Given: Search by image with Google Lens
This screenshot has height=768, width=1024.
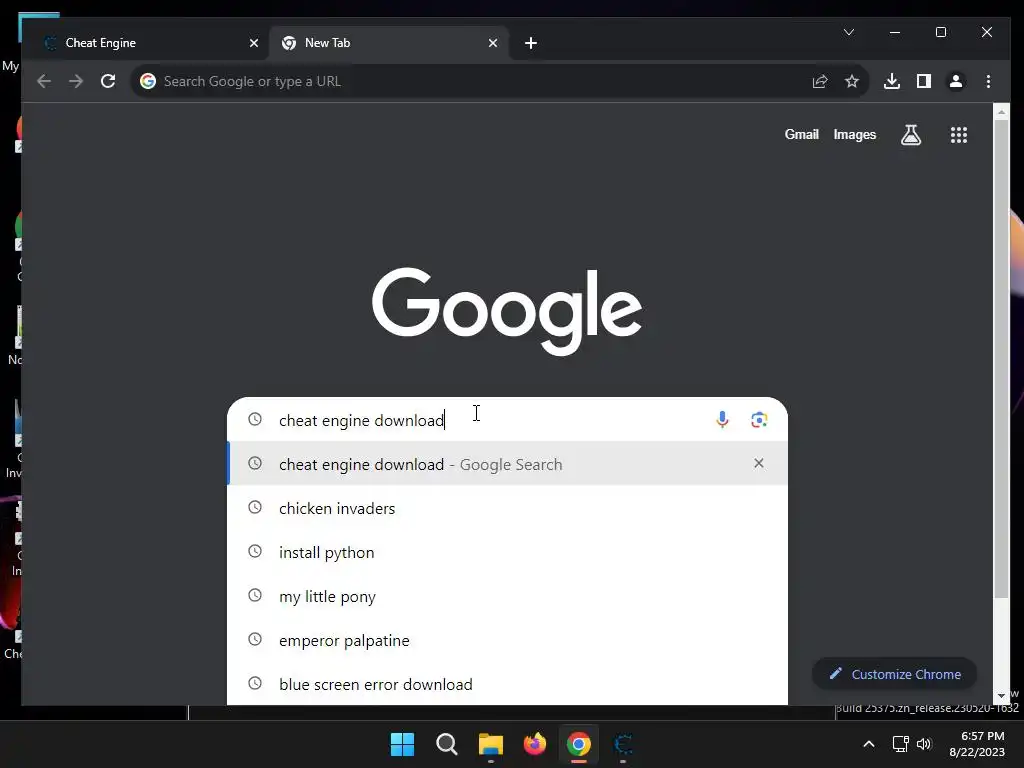Looking at the screenshot, I should click(759, 419).
